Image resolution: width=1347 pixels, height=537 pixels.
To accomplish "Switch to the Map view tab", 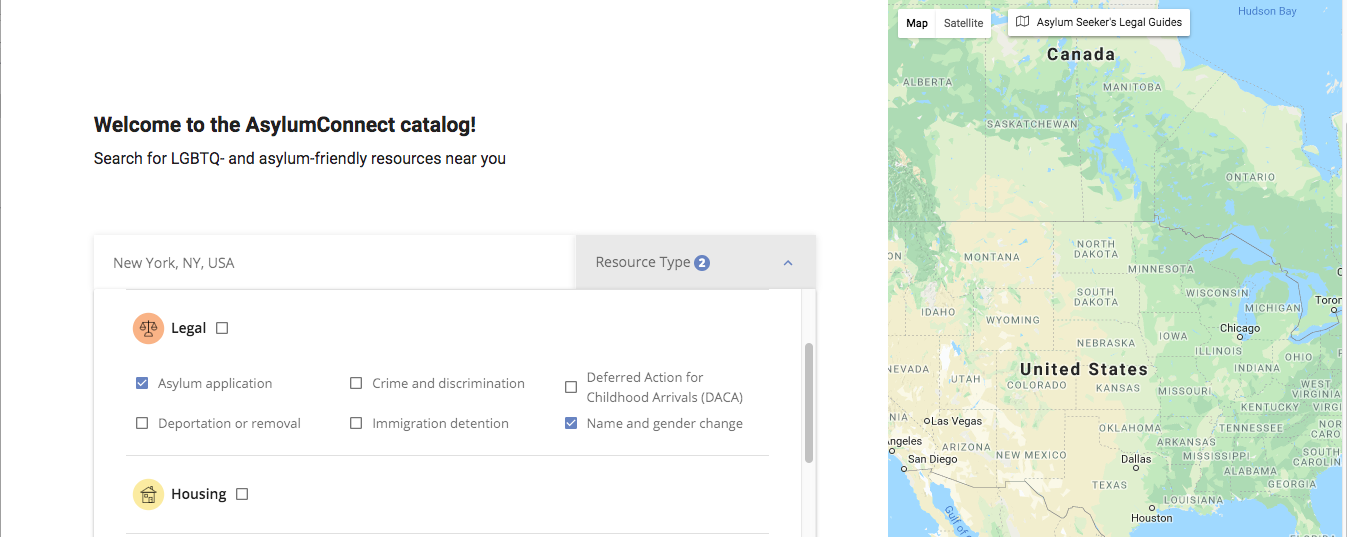I will pyautogui.click(x=917, y=23).
